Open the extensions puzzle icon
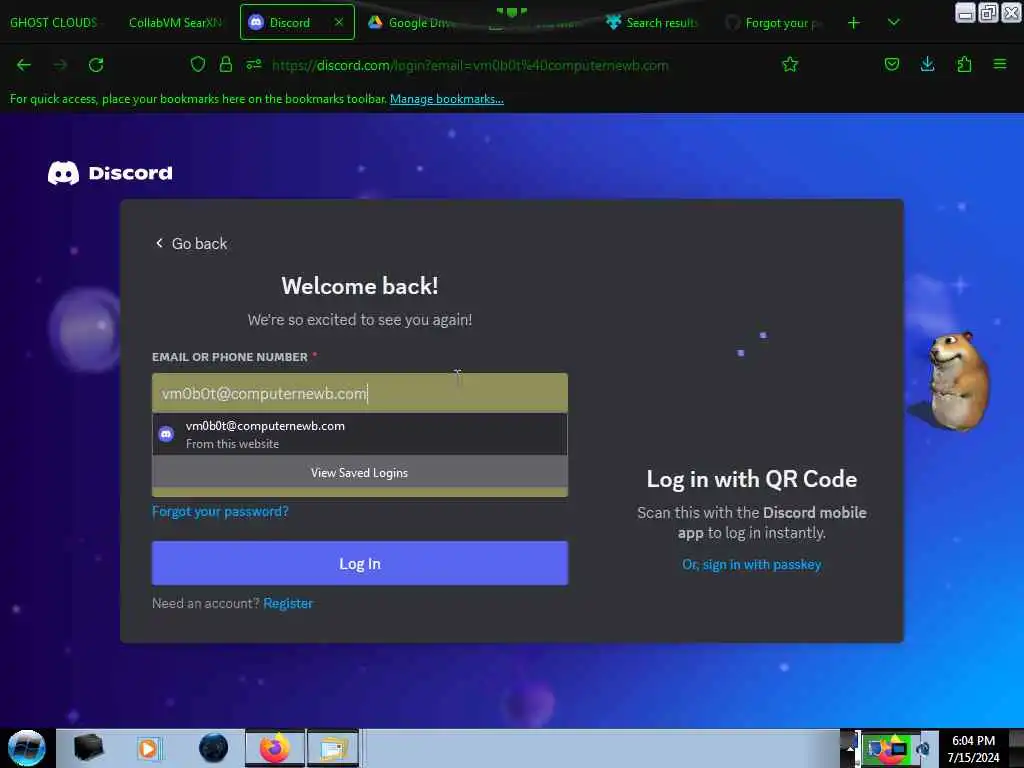This screenshot has width=1024, height=768. point(964,64)
